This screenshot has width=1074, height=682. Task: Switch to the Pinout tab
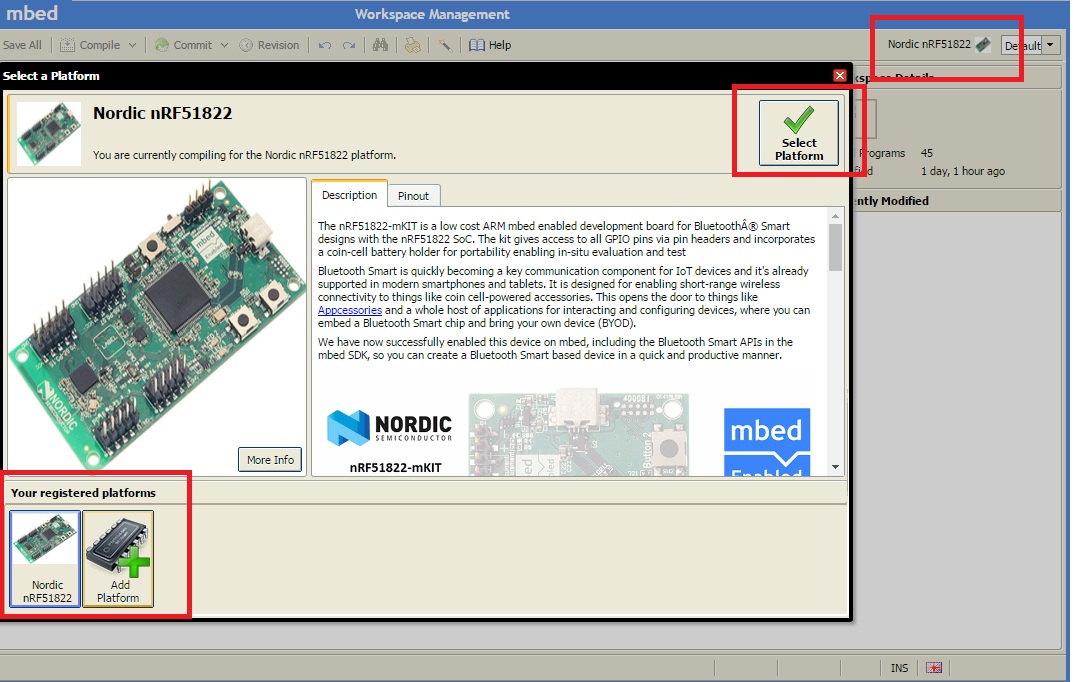click(x=414, y=196)
